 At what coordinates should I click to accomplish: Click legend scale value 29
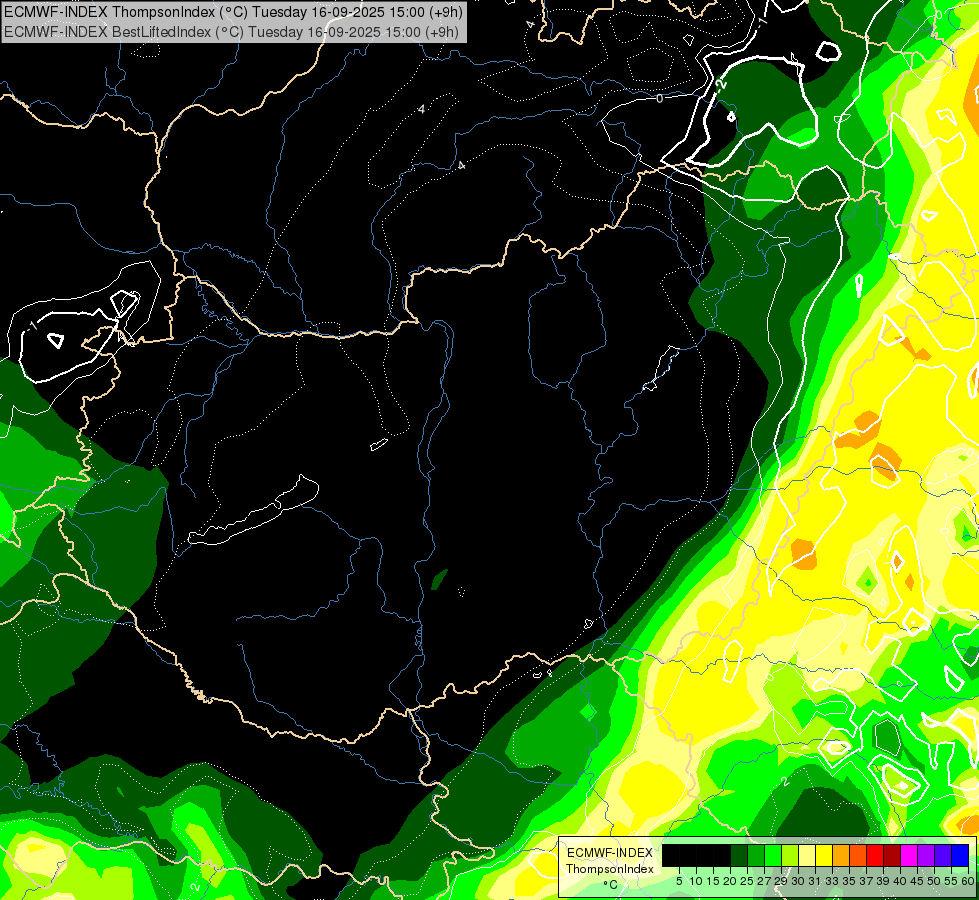click(x=781, y=881)
